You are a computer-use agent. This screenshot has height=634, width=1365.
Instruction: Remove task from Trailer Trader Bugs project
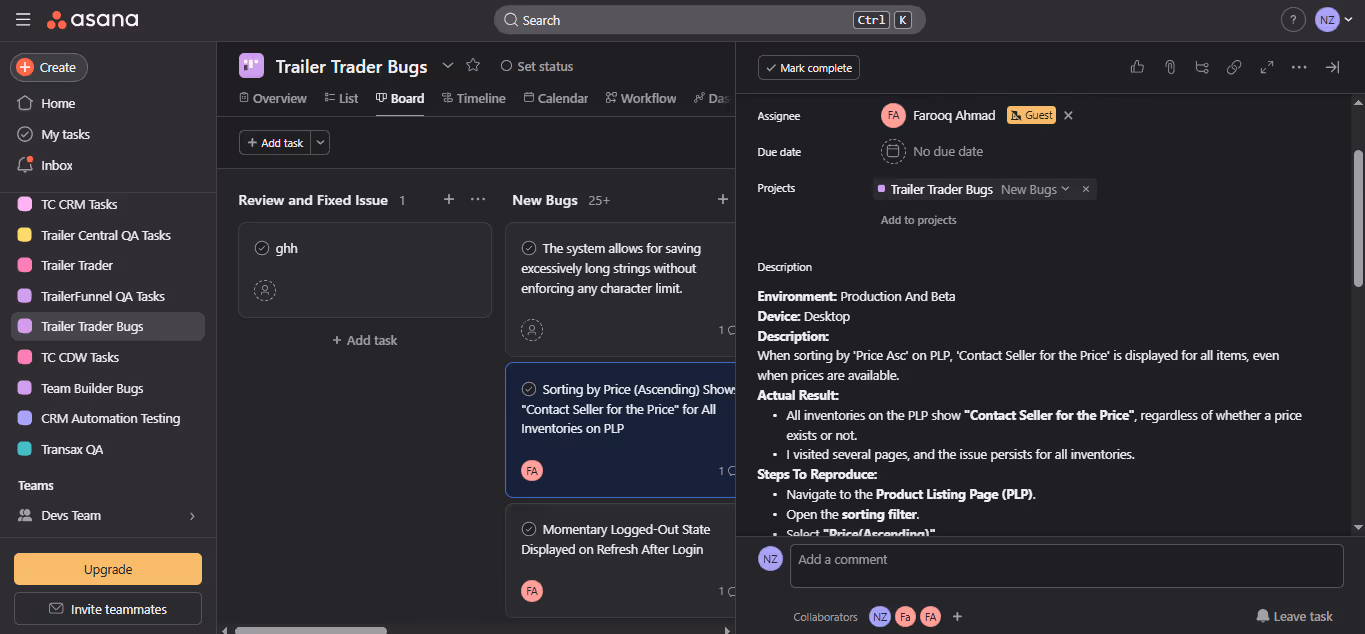[x=1086, y=189]
